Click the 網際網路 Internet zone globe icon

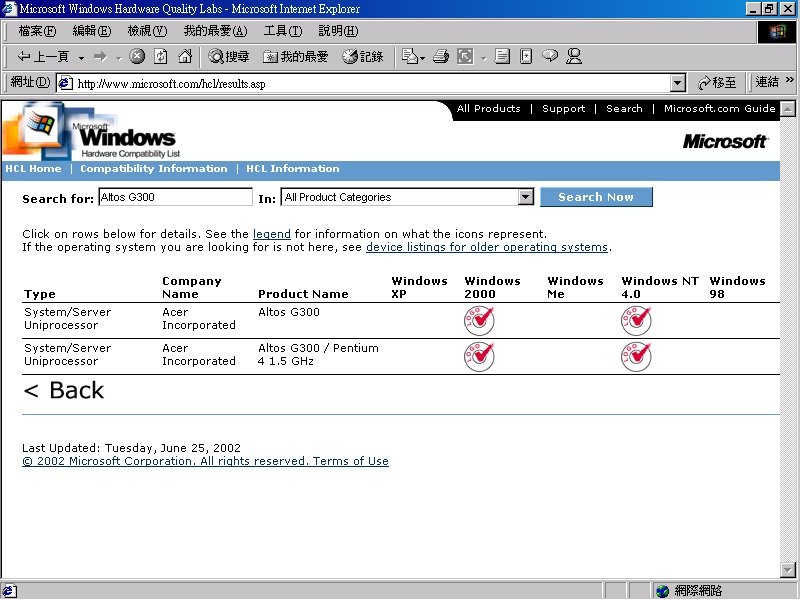(x=662, y=591)
